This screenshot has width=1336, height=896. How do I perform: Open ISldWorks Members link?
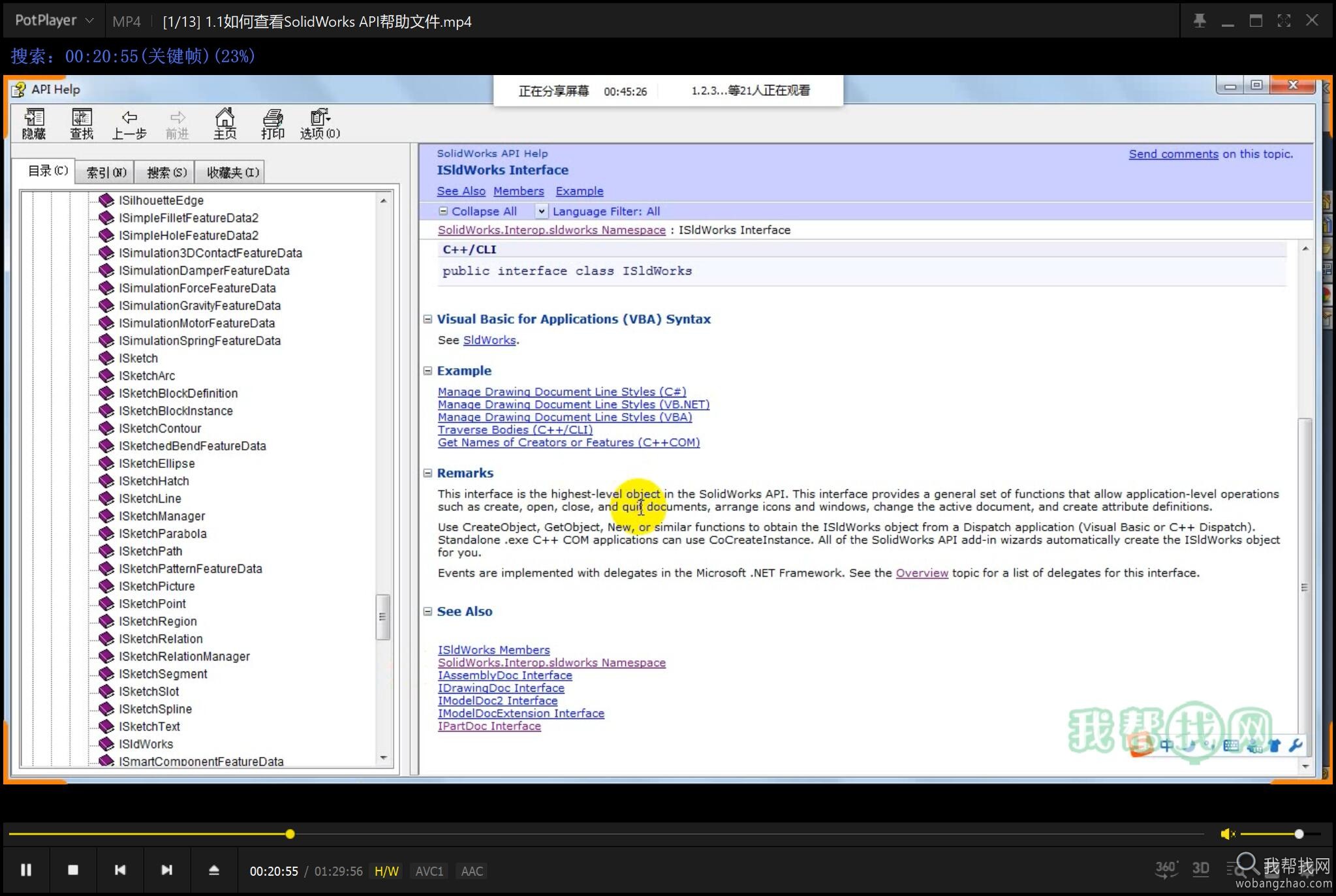click(x=493, y=650)
